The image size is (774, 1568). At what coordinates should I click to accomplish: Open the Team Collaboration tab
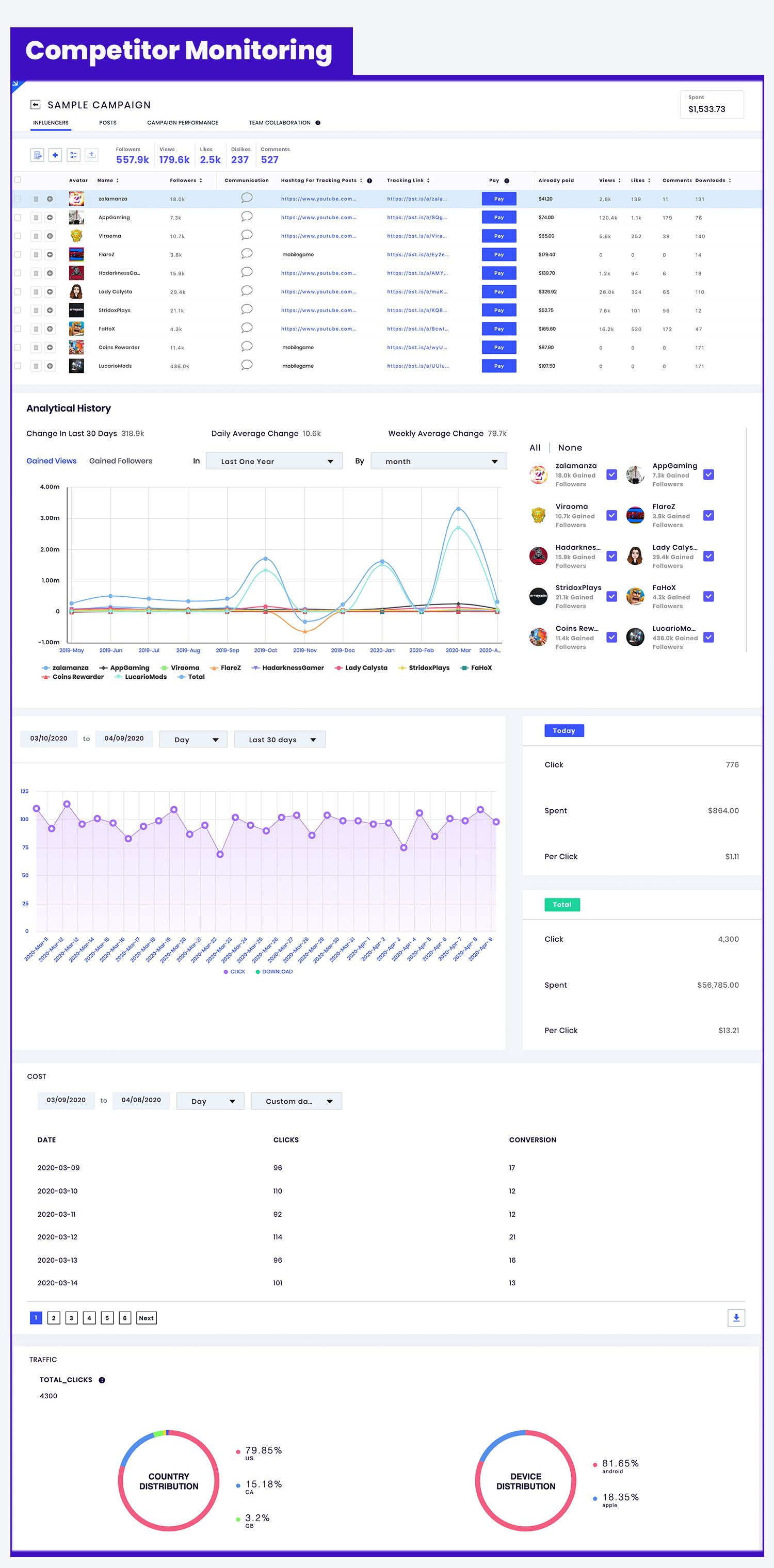click(280, 123)
